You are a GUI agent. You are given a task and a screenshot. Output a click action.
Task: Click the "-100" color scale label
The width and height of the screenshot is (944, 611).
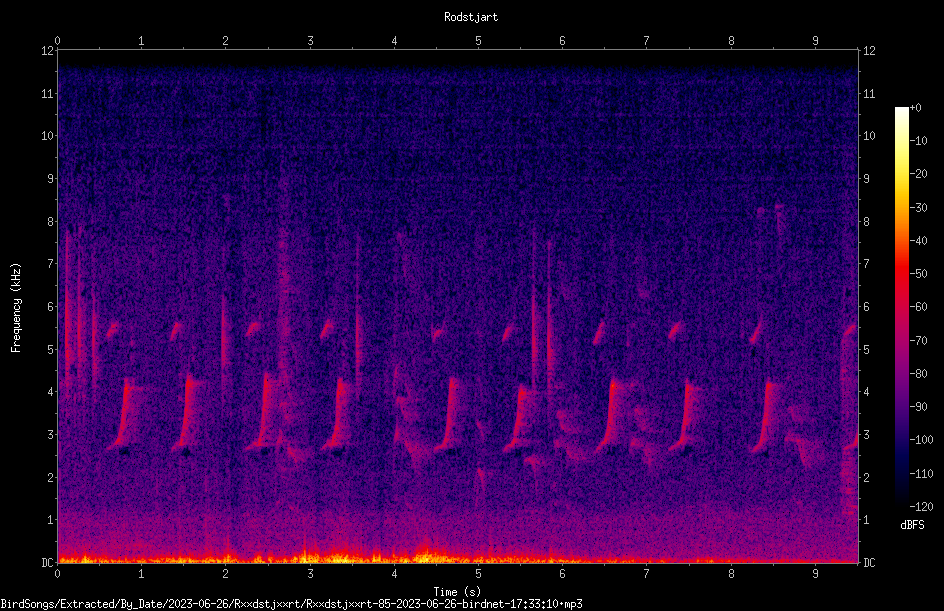point(921,440)
